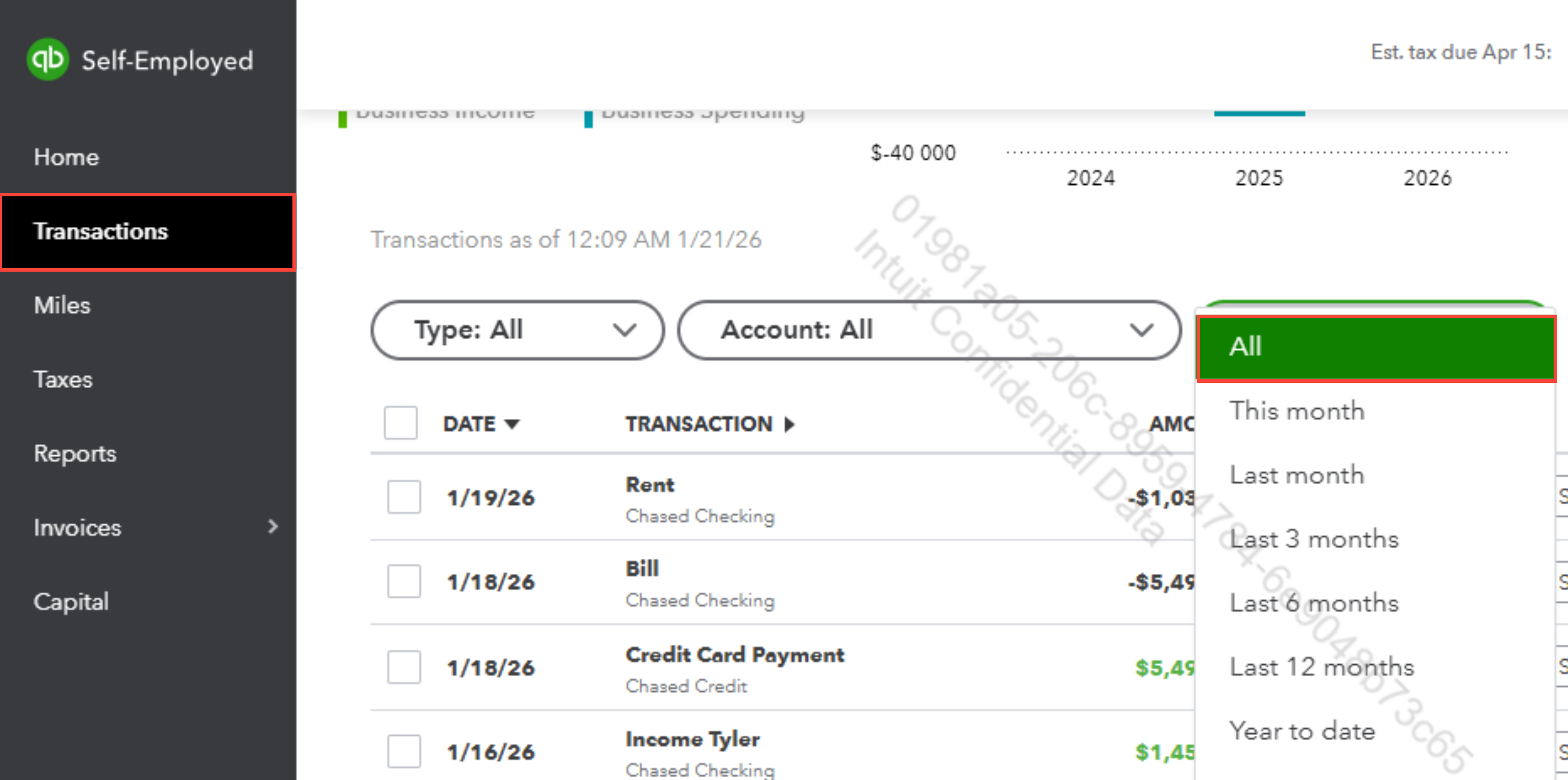This screenshot has height=780, width=1568.
Task: Click the DATE sort arrow
Action: click(x=512, y=424)
